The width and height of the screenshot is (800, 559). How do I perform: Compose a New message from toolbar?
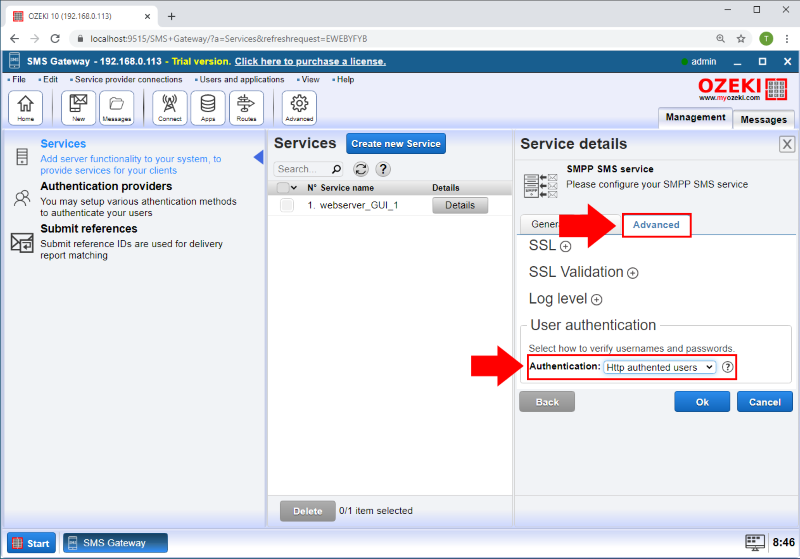78,108
